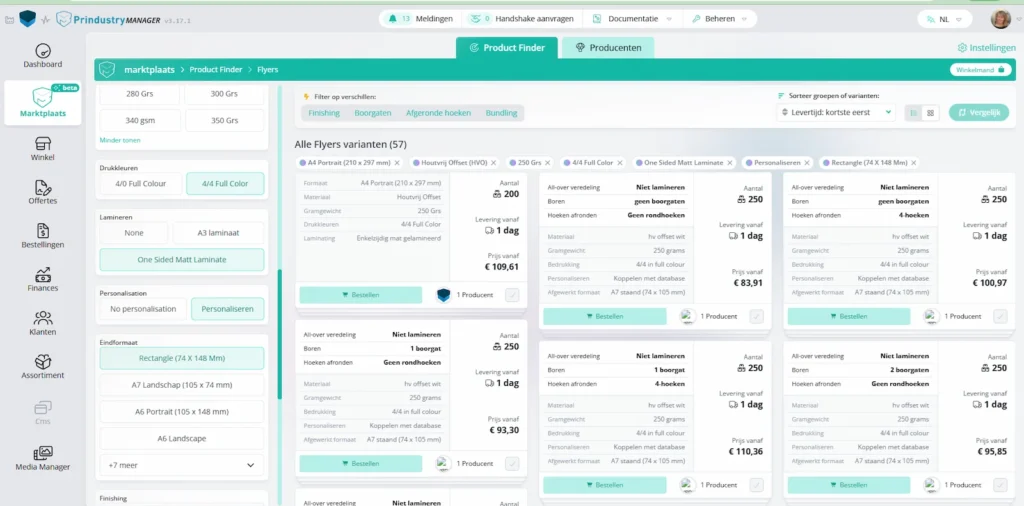Switch to grid view layout

click(931, 112)
